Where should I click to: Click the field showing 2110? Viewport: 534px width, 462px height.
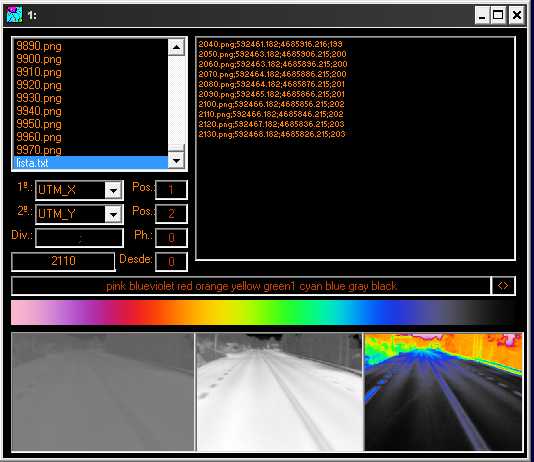[x=63, y=261]
